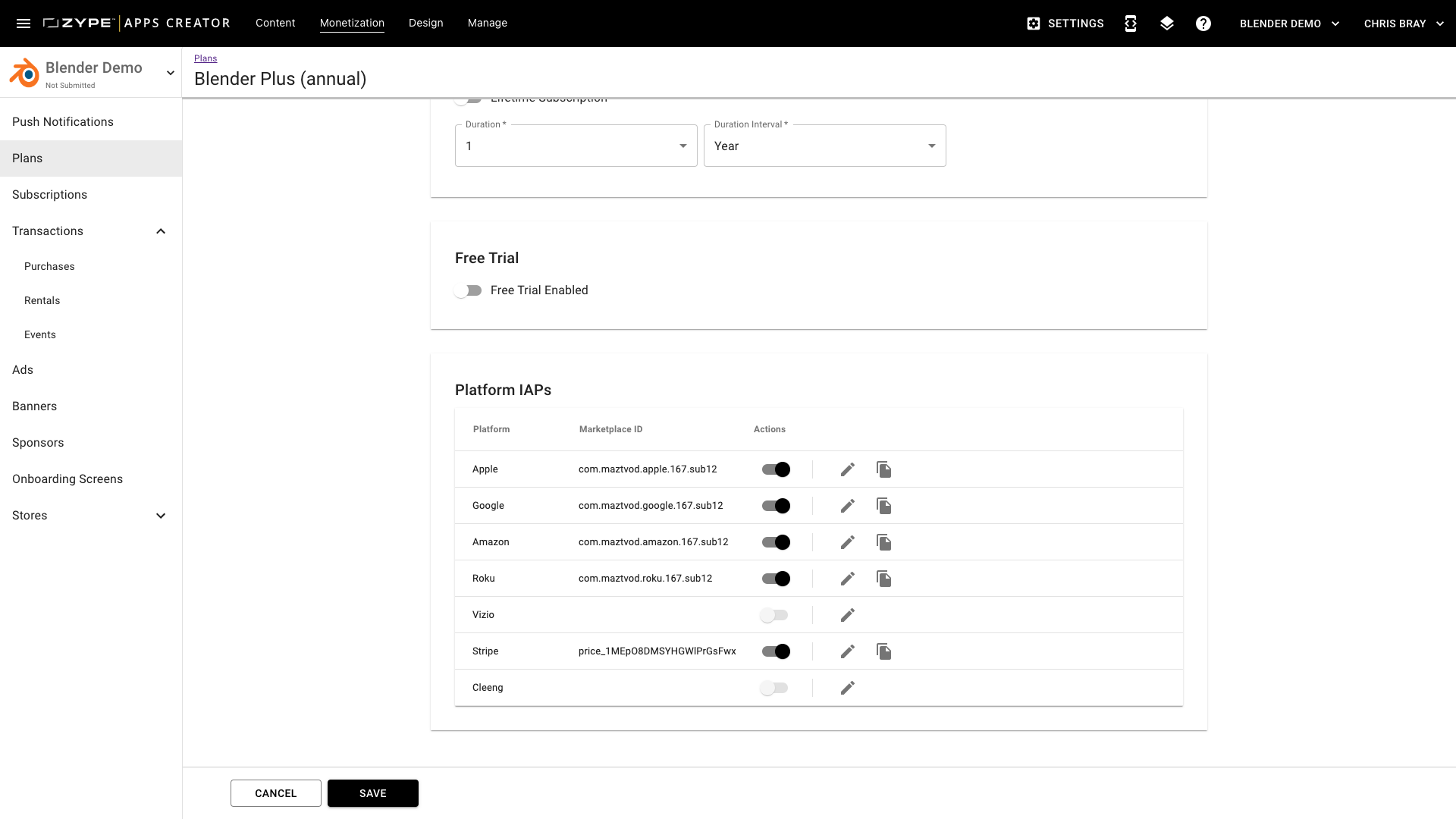Go to Subscriptions in sidebar
This screenshot has height=819, width=1456.
pyautogui.click(x=49, y=195)
